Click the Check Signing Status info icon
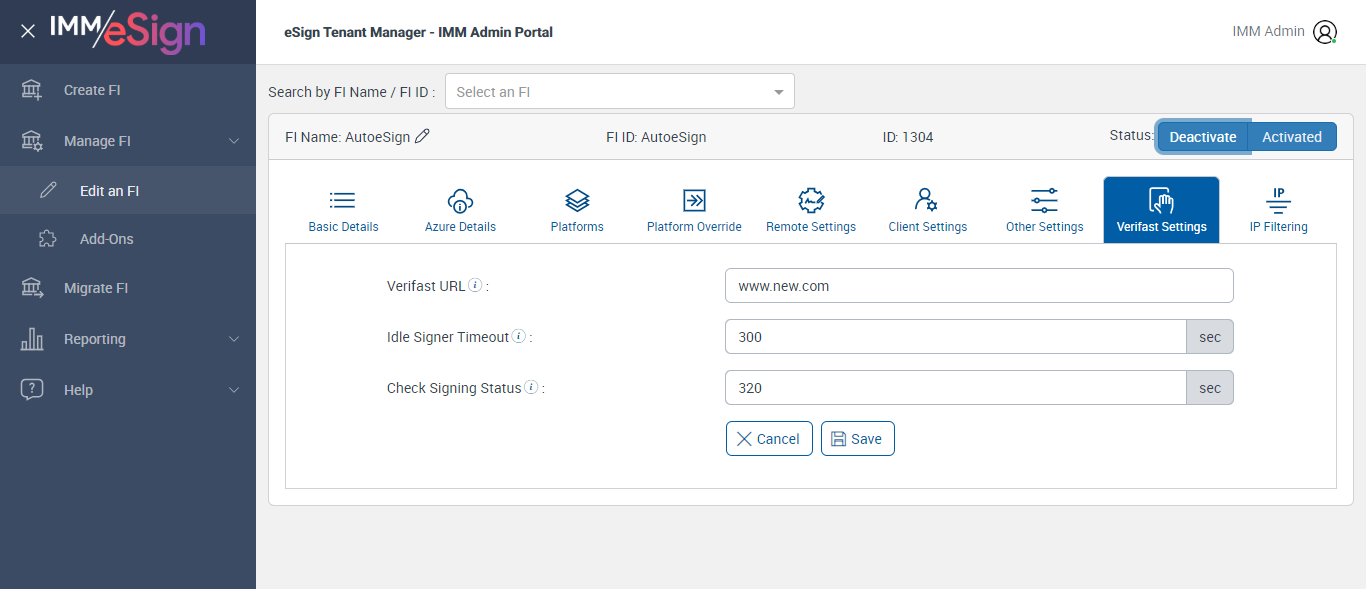Viewport: 1366px width, 589px height. tap(531, 387)
